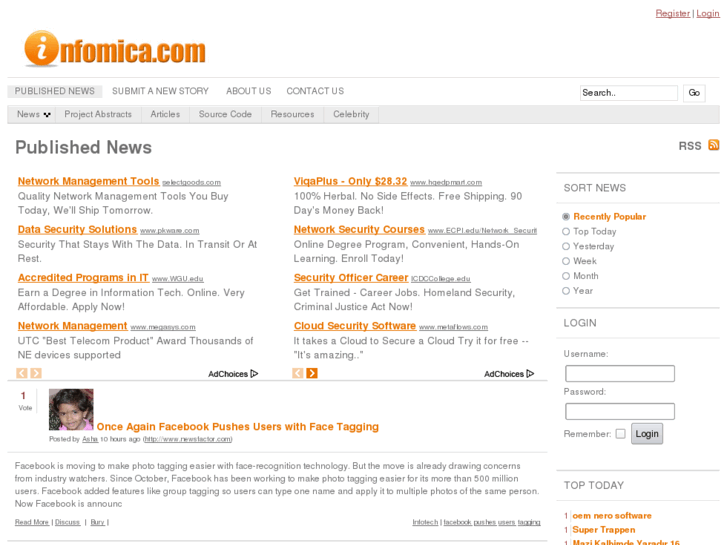Image resolution: width=727 pixels, height=545 pixels.
Task: Click the Go search button
Action: tap(694, 93)
